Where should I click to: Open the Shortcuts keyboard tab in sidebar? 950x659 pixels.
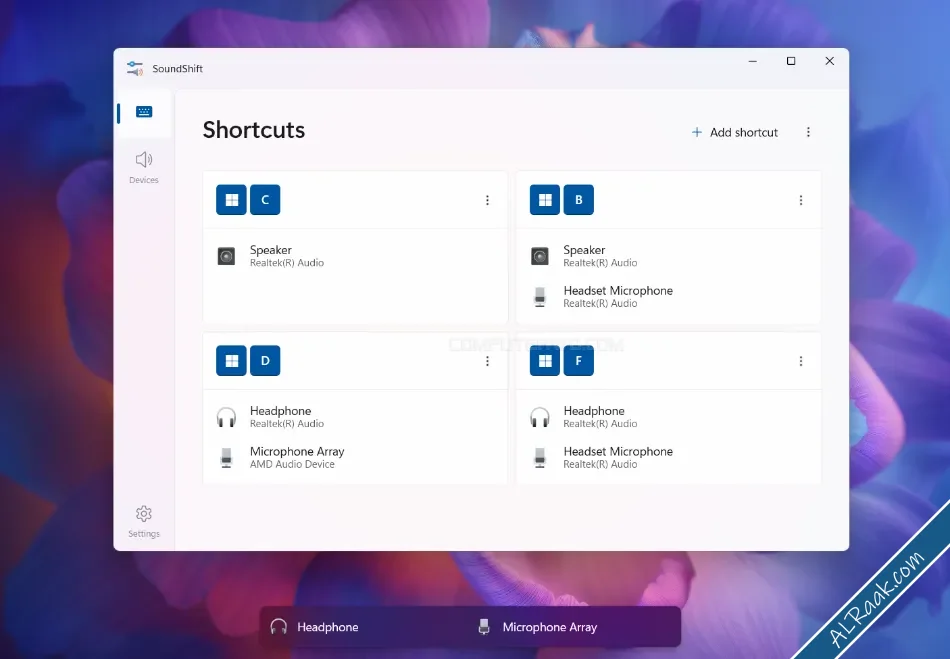click(144, 112)
